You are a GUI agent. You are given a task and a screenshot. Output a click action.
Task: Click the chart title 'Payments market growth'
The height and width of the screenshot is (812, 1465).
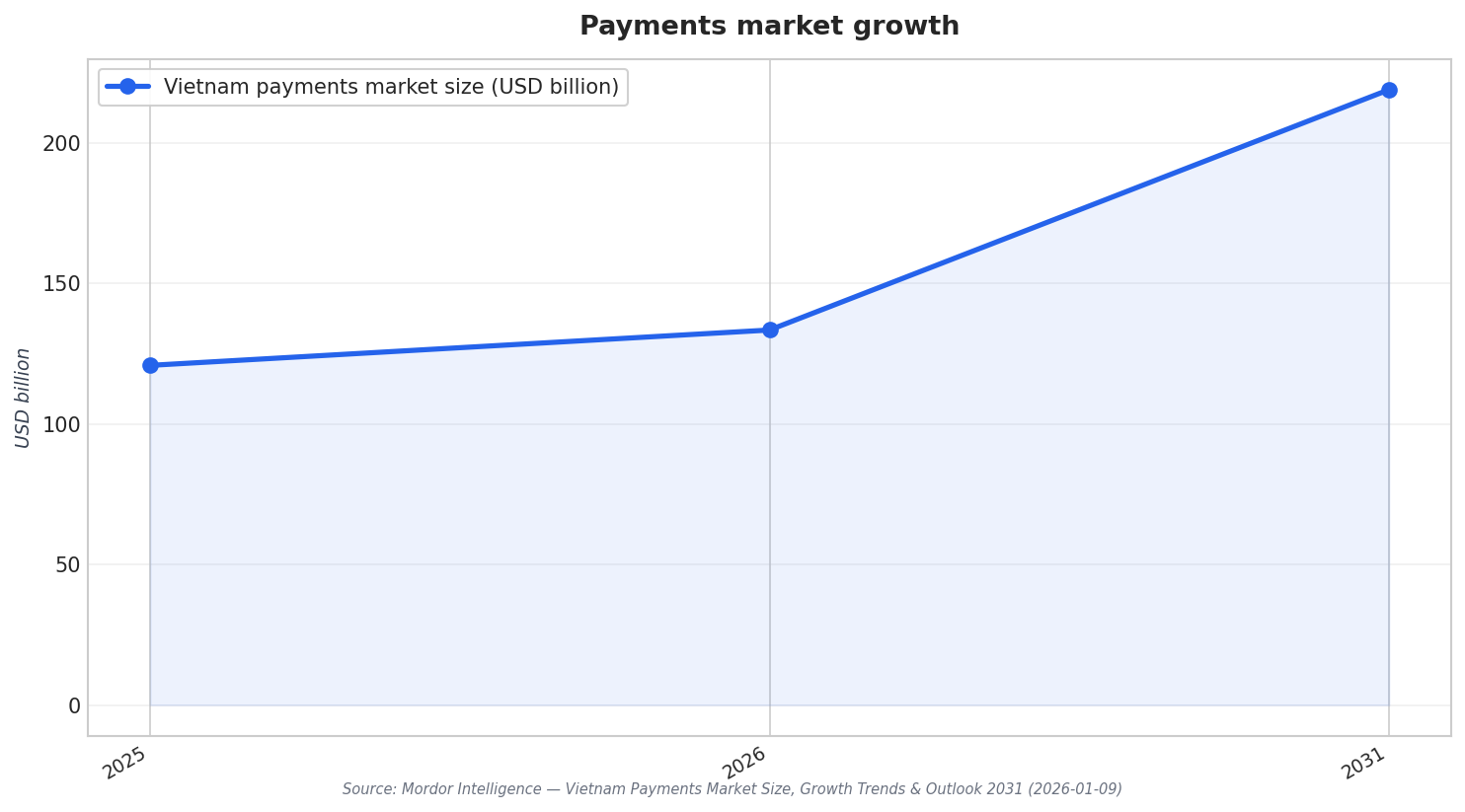pyautogui.click(x=769, y=27)
